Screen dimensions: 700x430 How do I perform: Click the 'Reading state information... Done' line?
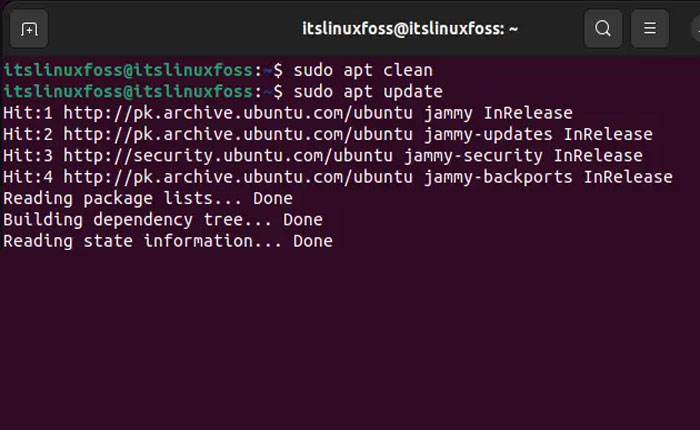tap(168, 241)
